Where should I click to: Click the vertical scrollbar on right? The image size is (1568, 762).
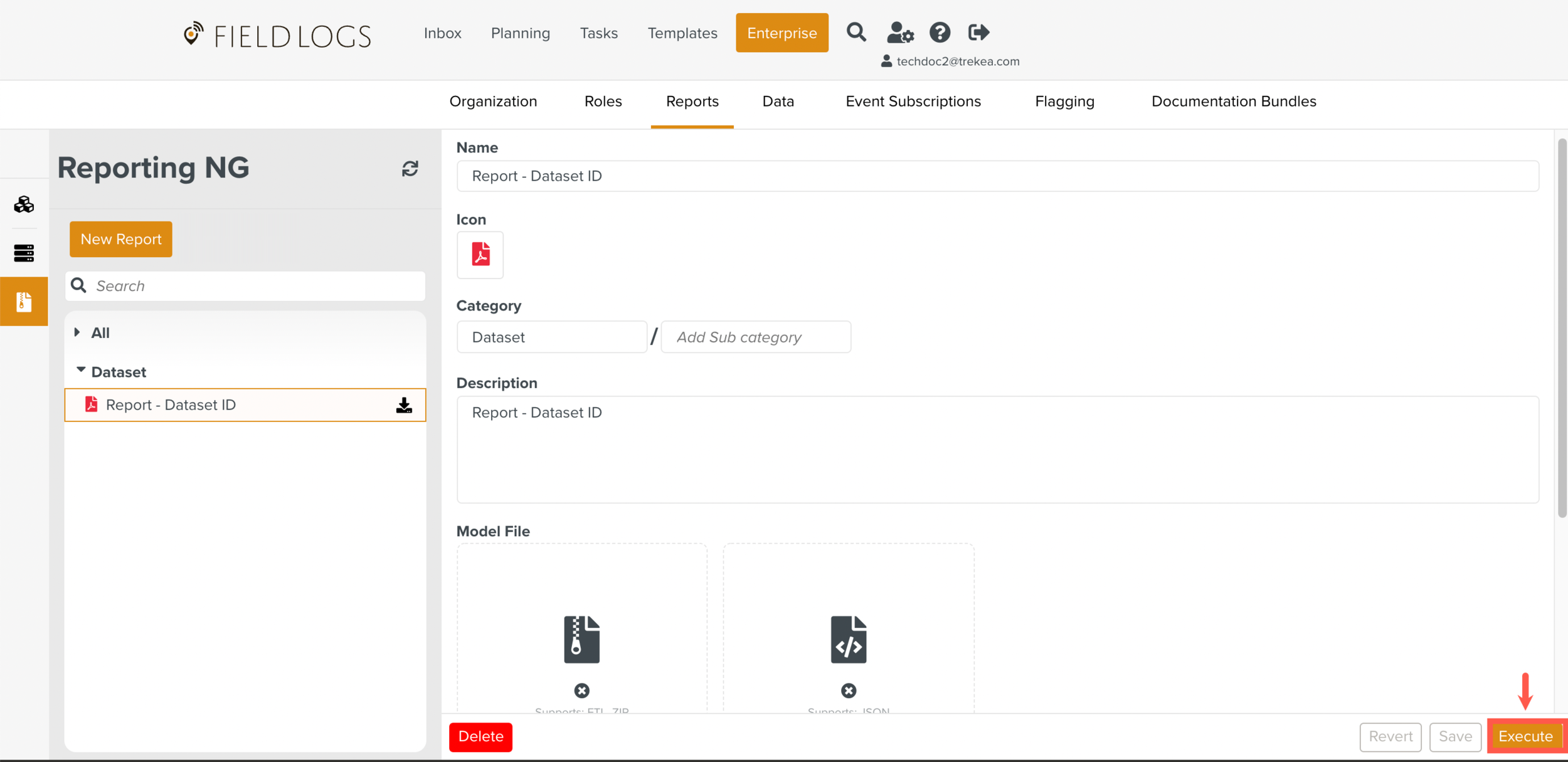1562,326
